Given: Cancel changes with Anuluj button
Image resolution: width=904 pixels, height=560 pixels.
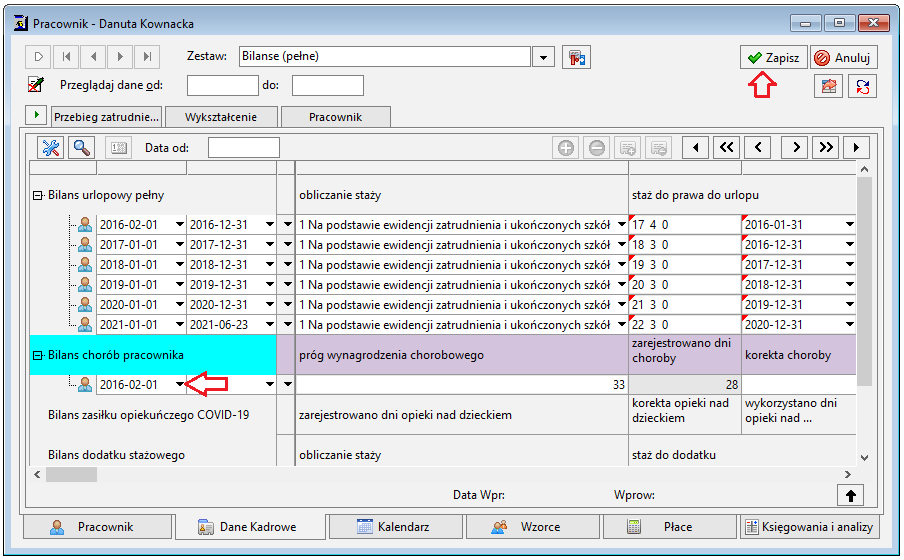Looking at the screenshot, I should tap(843, 58).
